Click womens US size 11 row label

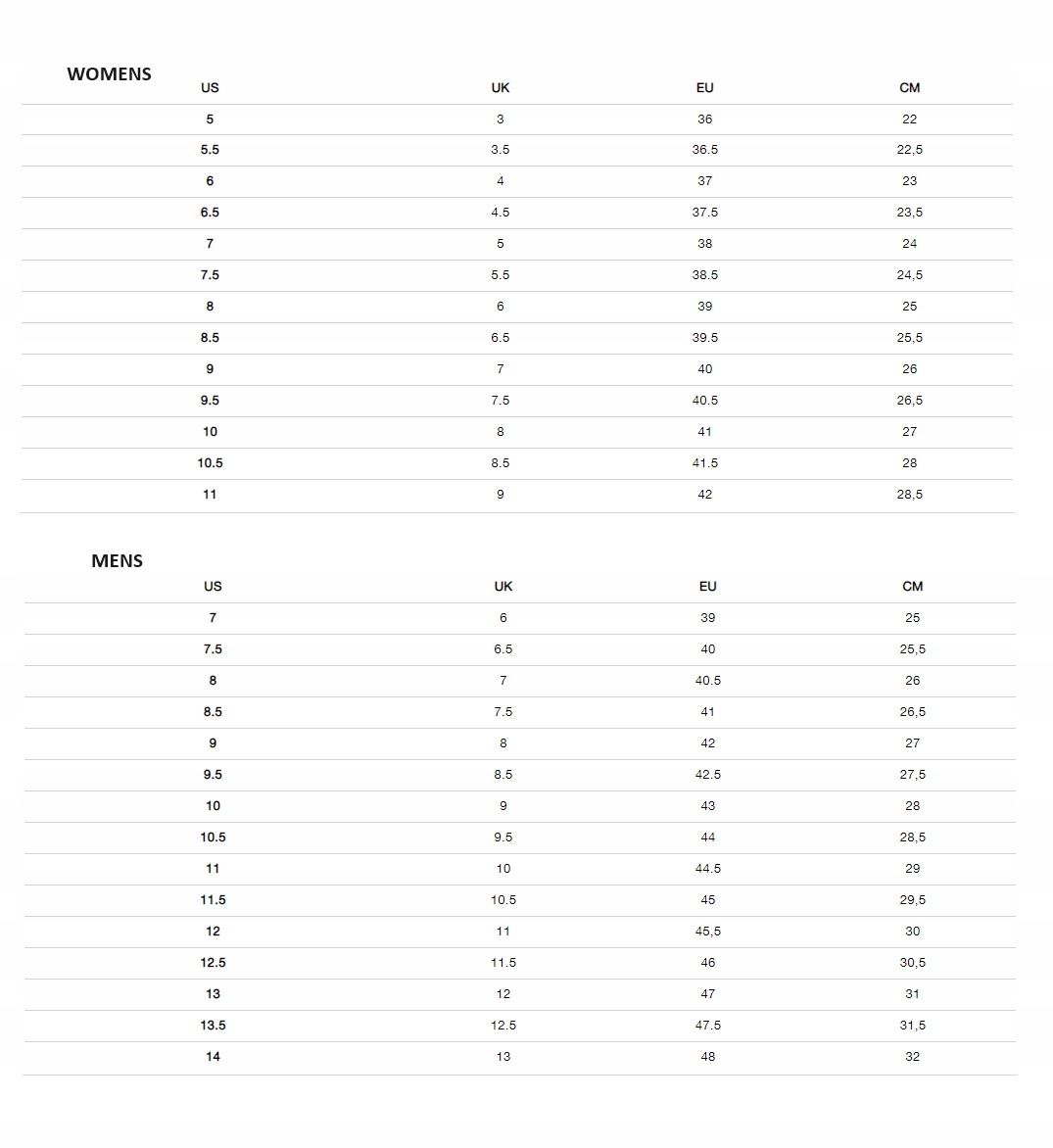click(x=210, y=495)
